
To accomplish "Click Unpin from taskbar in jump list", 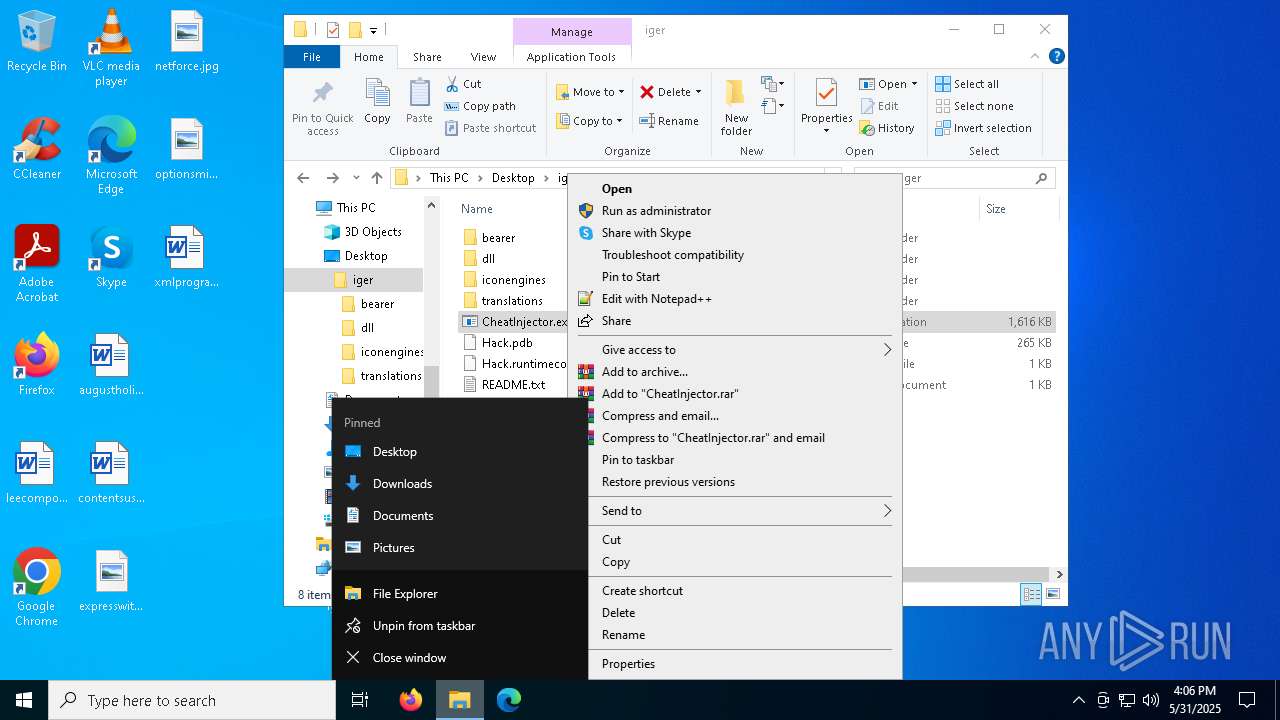I will [460, 625].
